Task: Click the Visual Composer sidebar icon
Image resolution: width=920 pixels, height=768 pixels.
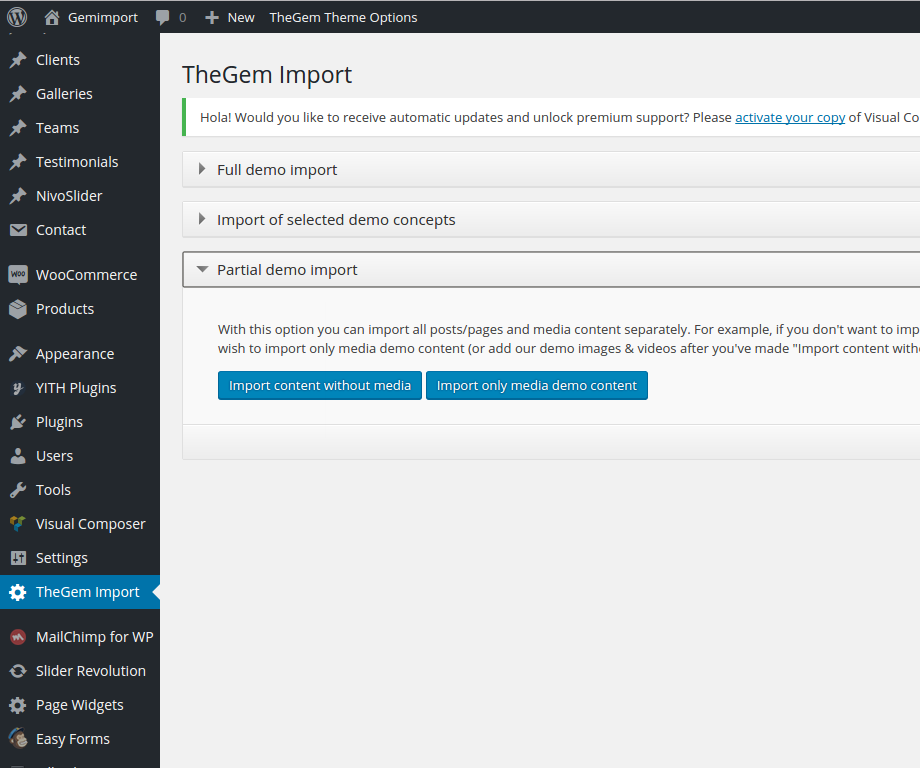Action: [x=17, y=524]
